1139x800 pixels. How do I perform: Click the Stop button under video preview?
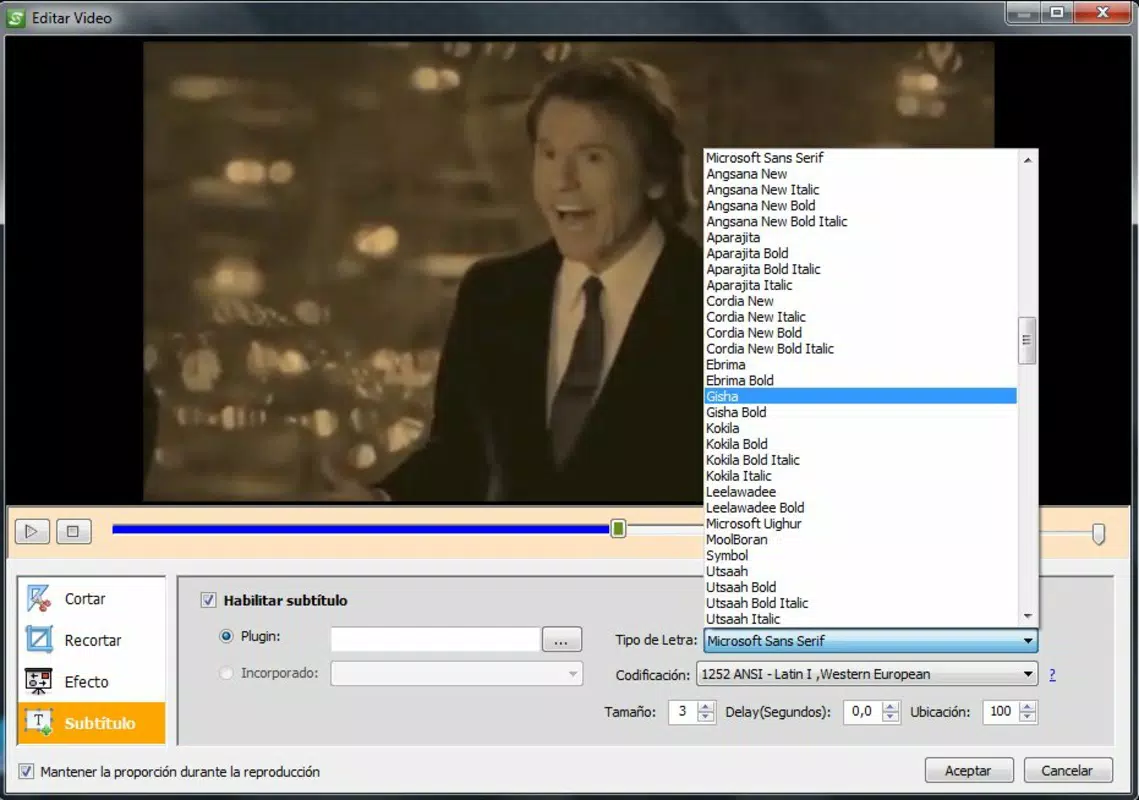(x=73, y=531)
